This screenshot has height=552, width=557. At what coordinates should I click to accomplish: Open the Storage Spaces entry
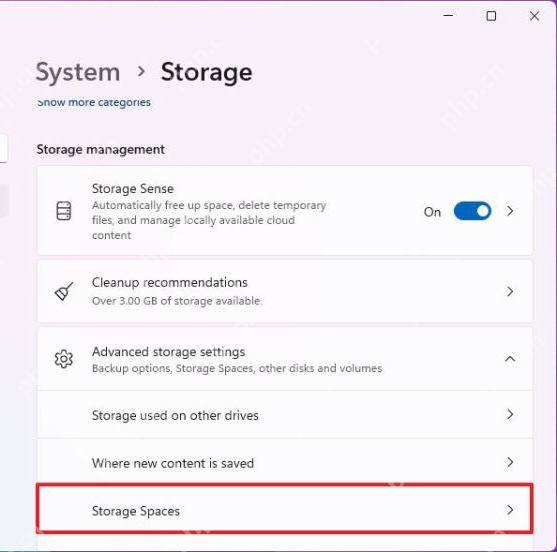pos(285,509)
